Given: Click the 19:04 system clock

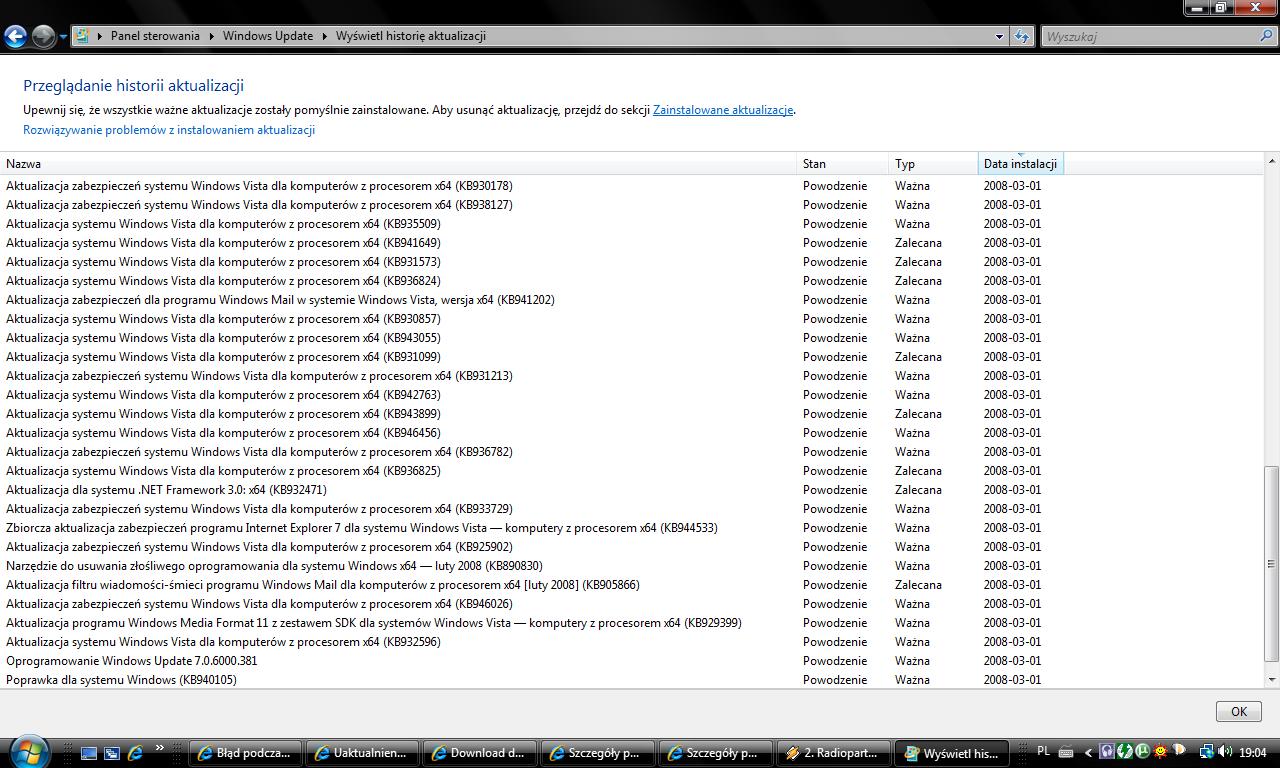Looking at the screenshot, I should click(x=1253, y=752).
